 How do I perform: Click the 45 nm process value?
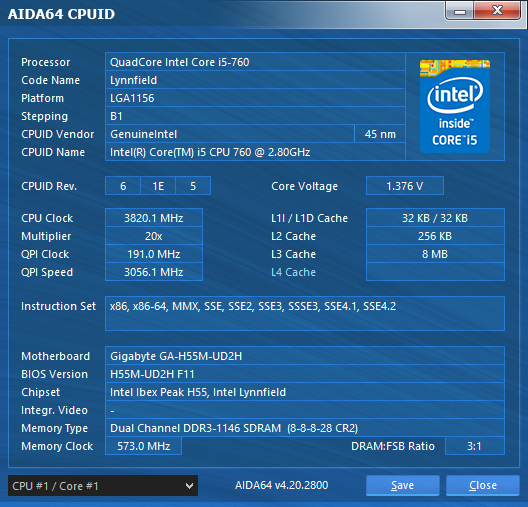[380, 134]
